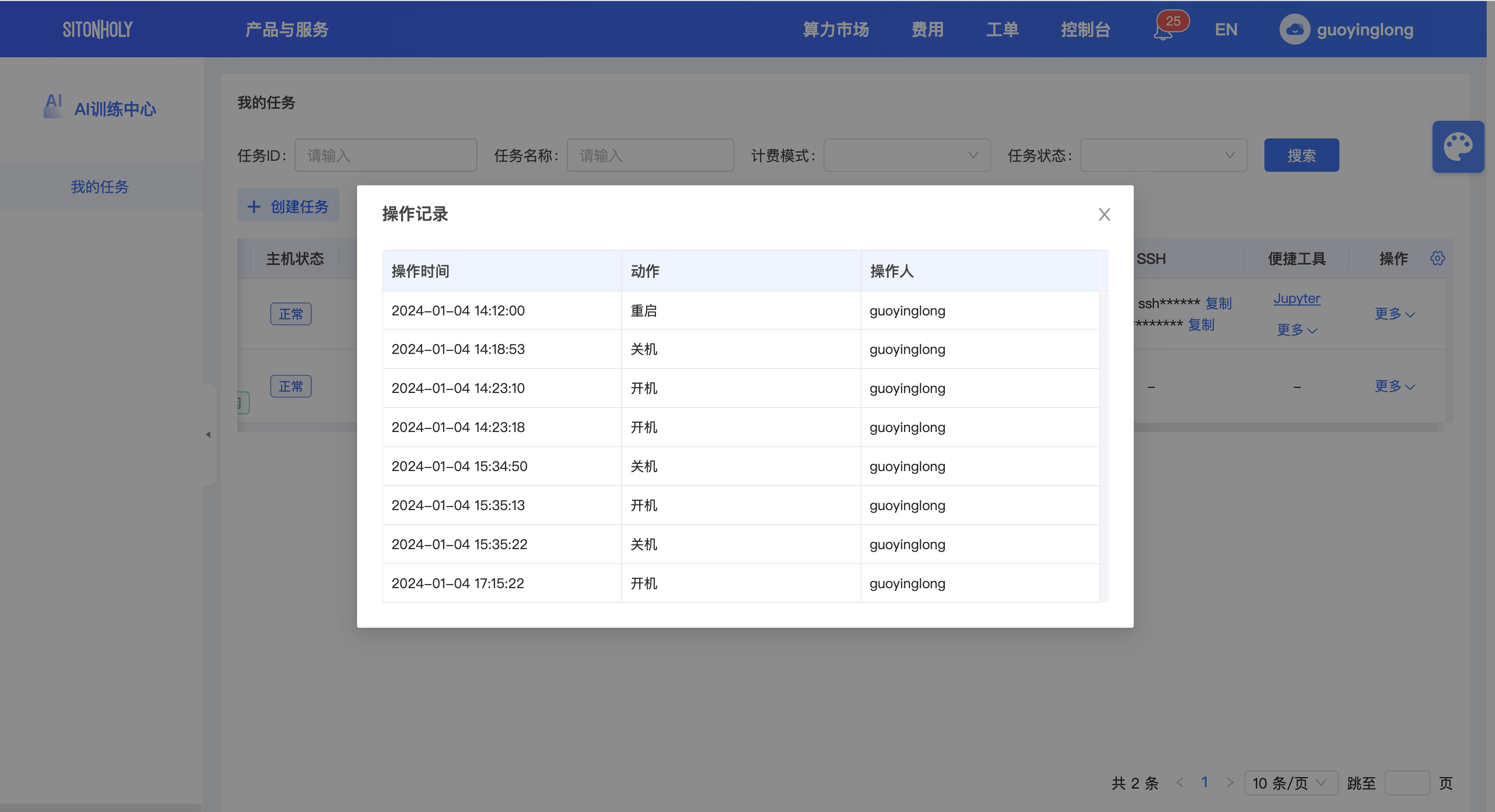Select the 重启 action cell
The width and height of the screenshot is (1495, 812).
coord(741,311)
